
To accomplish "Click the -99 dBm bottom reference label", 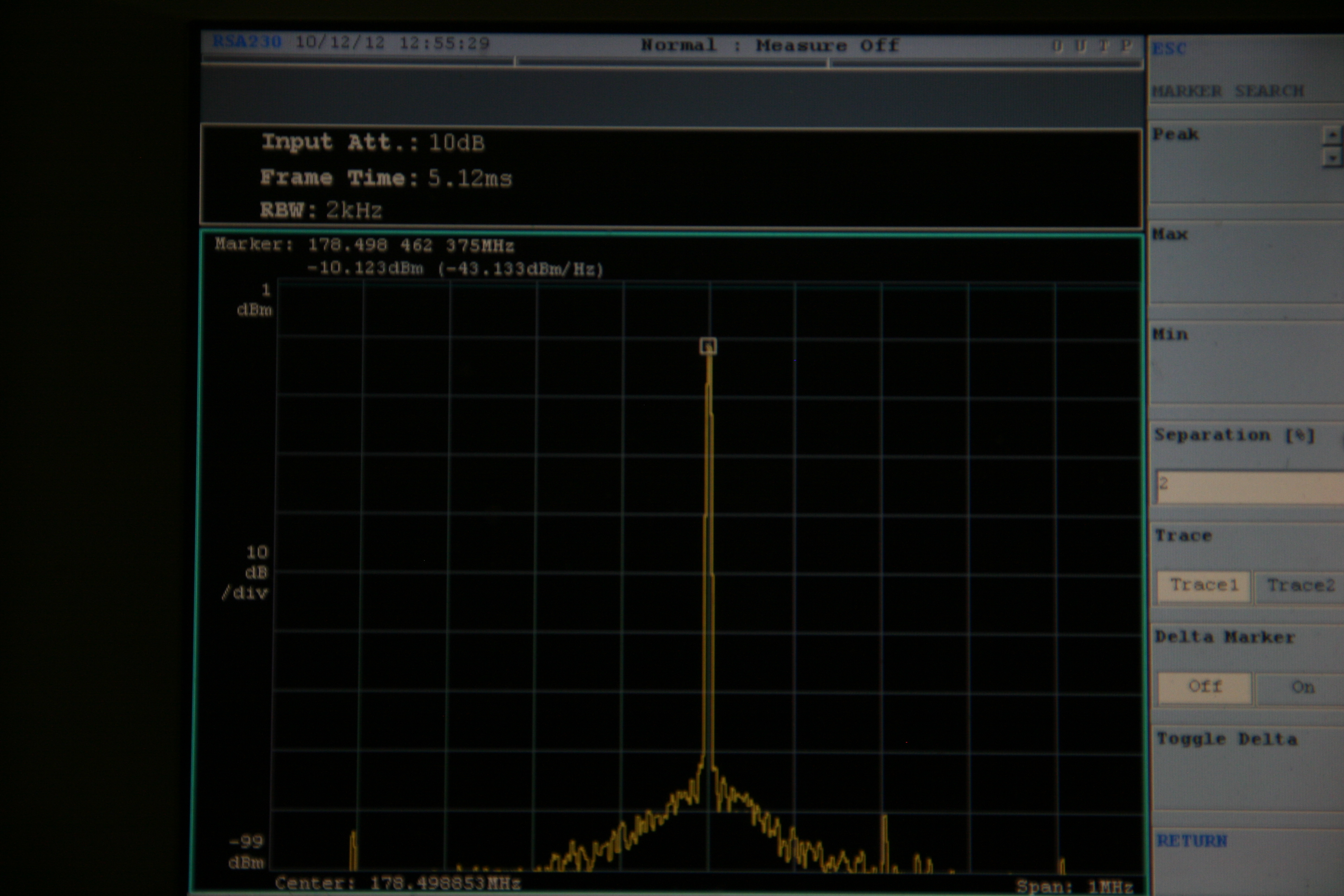I will (x=247, y=851).
